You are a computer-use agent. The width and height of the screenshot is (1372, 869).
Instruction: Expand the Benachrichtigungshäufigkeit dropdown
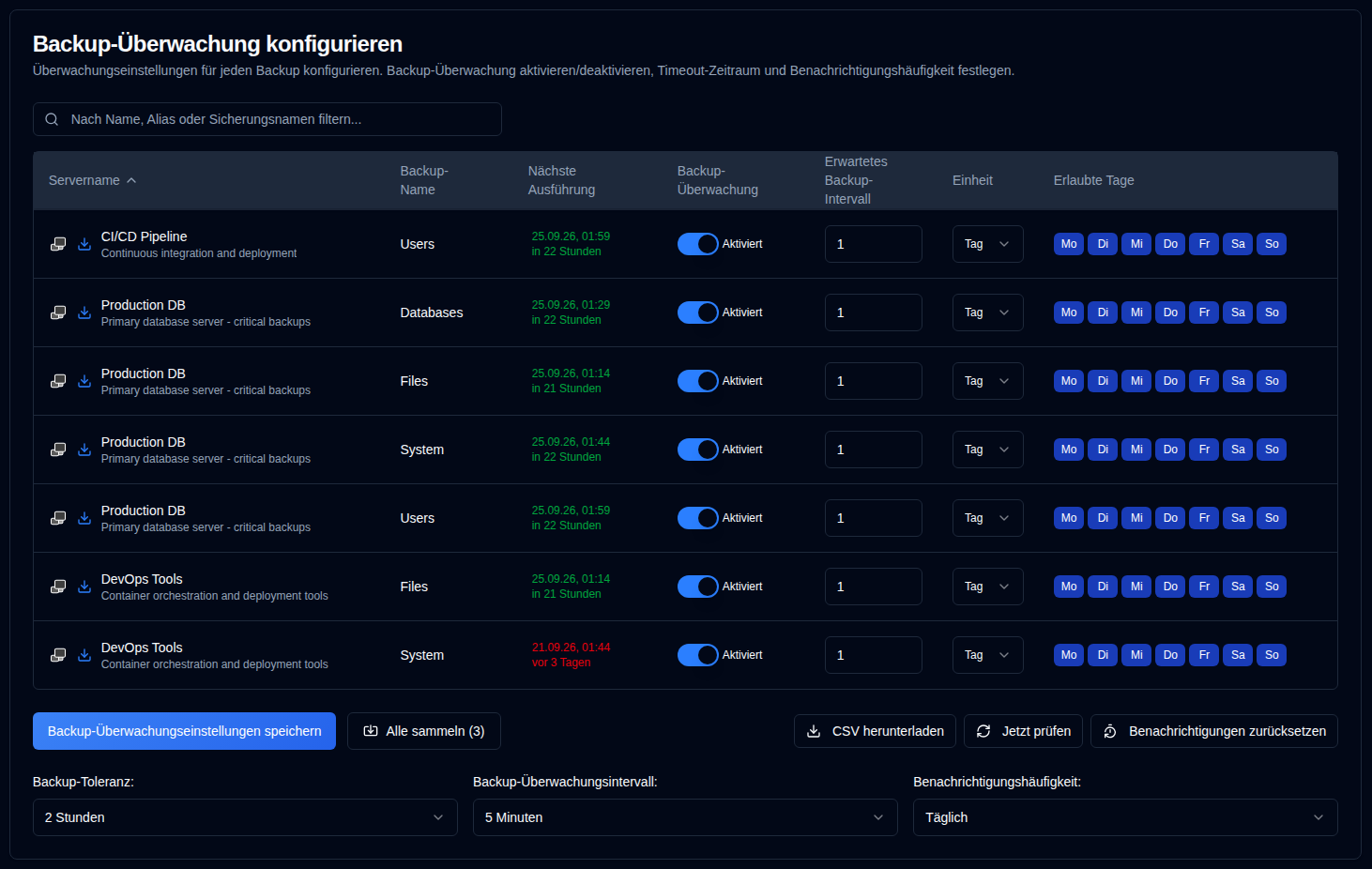(1125, 817)
